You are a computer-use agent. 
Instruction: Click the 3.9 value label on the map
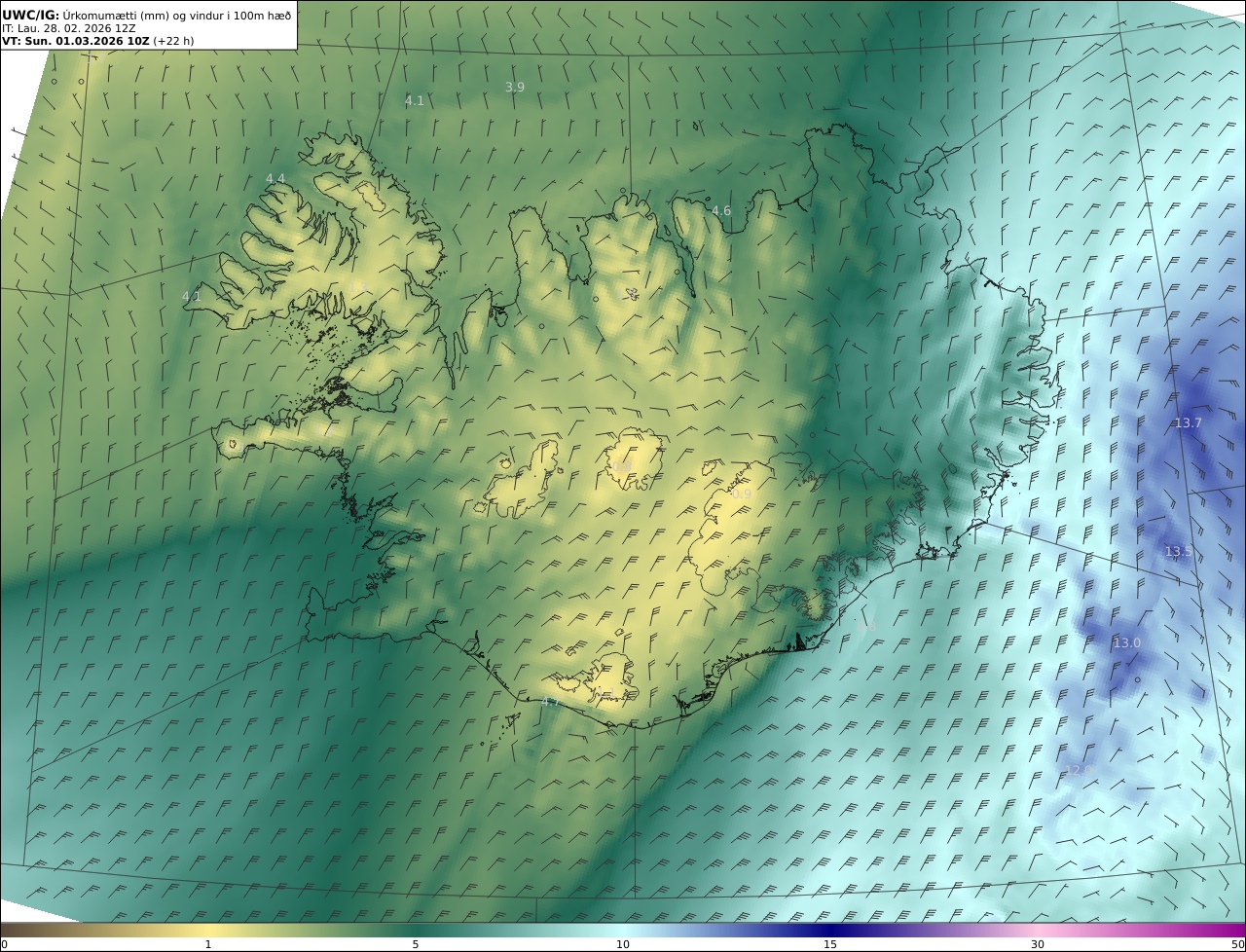coord(515,87)
